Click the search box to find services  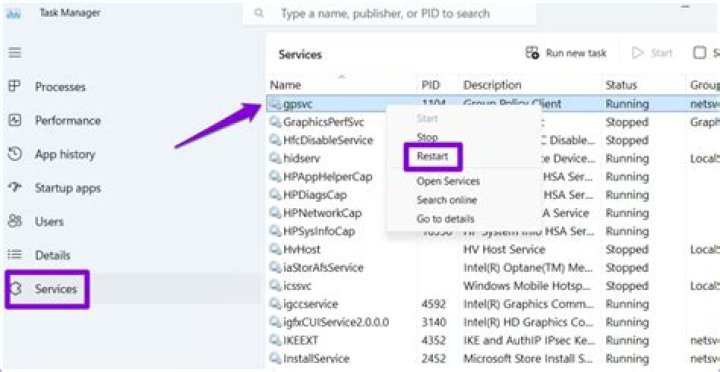(x=389, y=14)
